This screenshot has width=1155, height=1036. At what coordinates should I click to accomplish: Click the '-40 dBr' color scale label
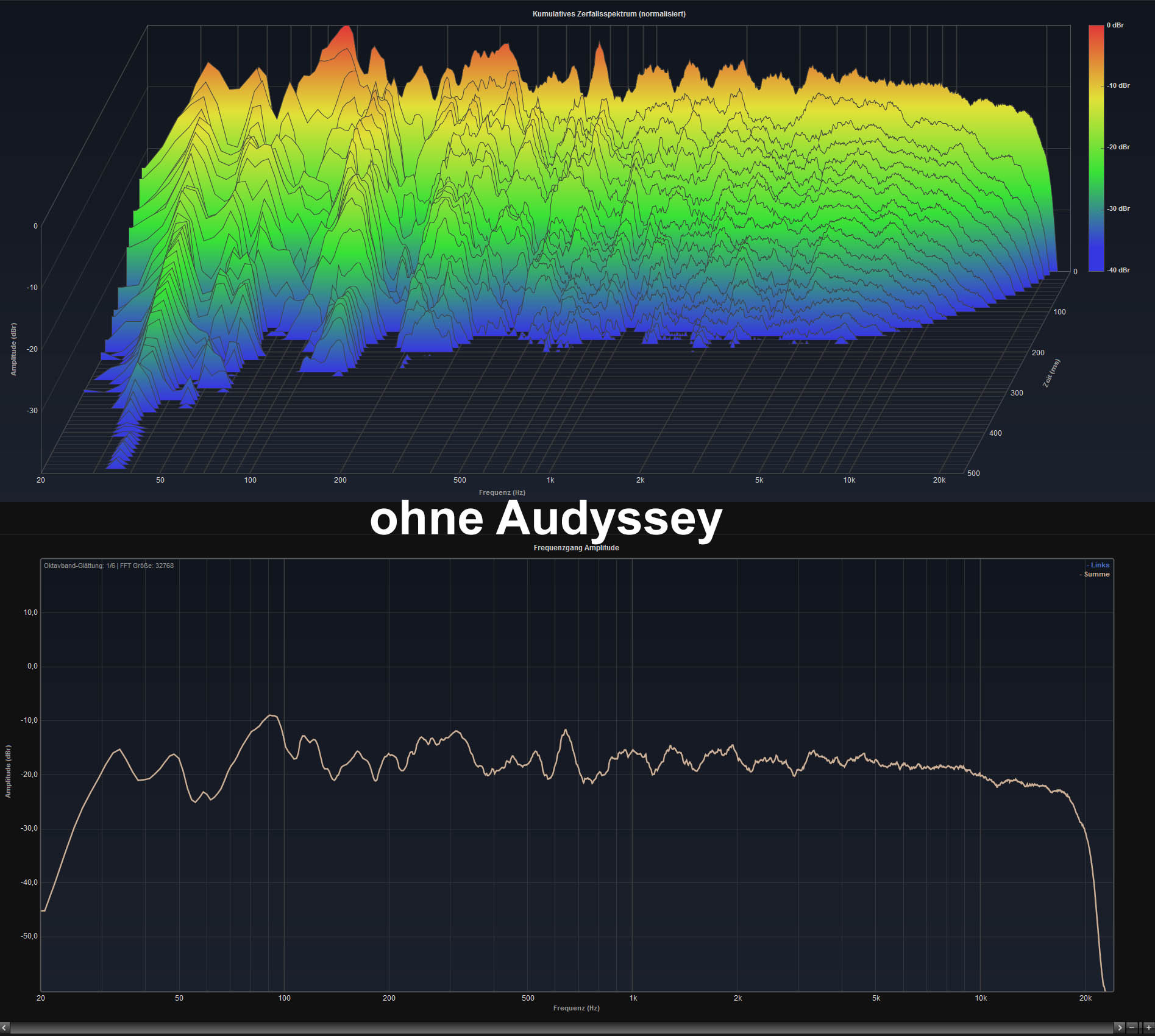[x=1118, y=270]
